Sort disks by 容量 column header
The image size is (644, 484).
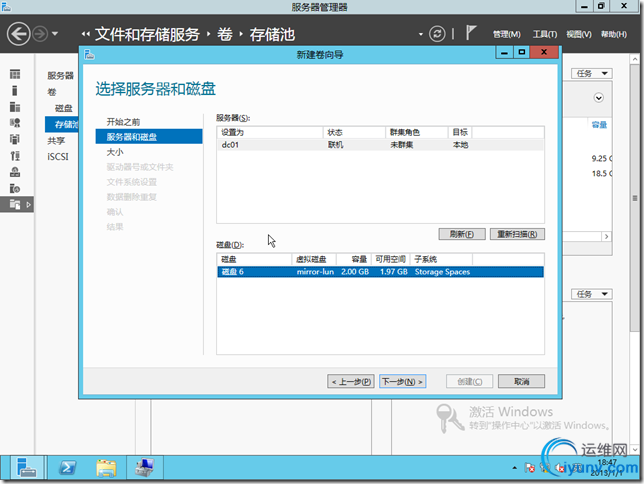point(354,259)
